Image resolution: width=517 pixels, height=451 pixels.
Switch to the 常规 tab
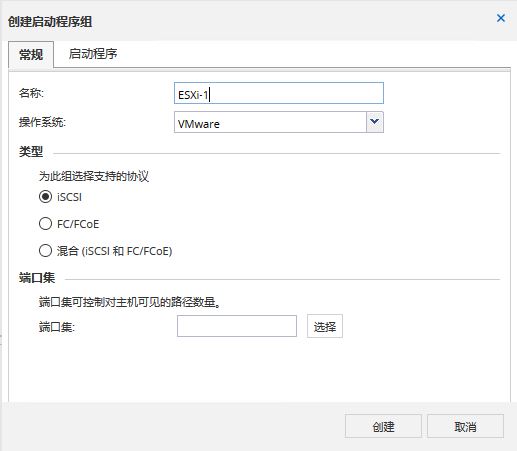[x=31, y=55]
